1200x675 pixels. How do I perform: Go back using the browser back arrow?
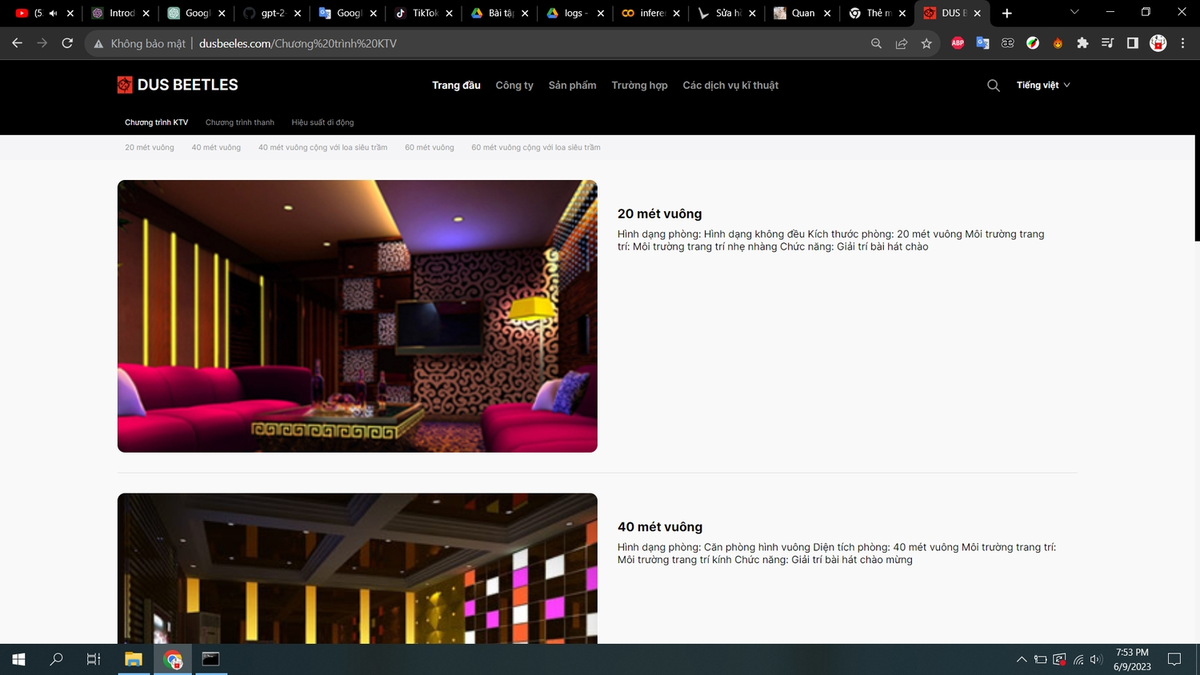(17, 44)
